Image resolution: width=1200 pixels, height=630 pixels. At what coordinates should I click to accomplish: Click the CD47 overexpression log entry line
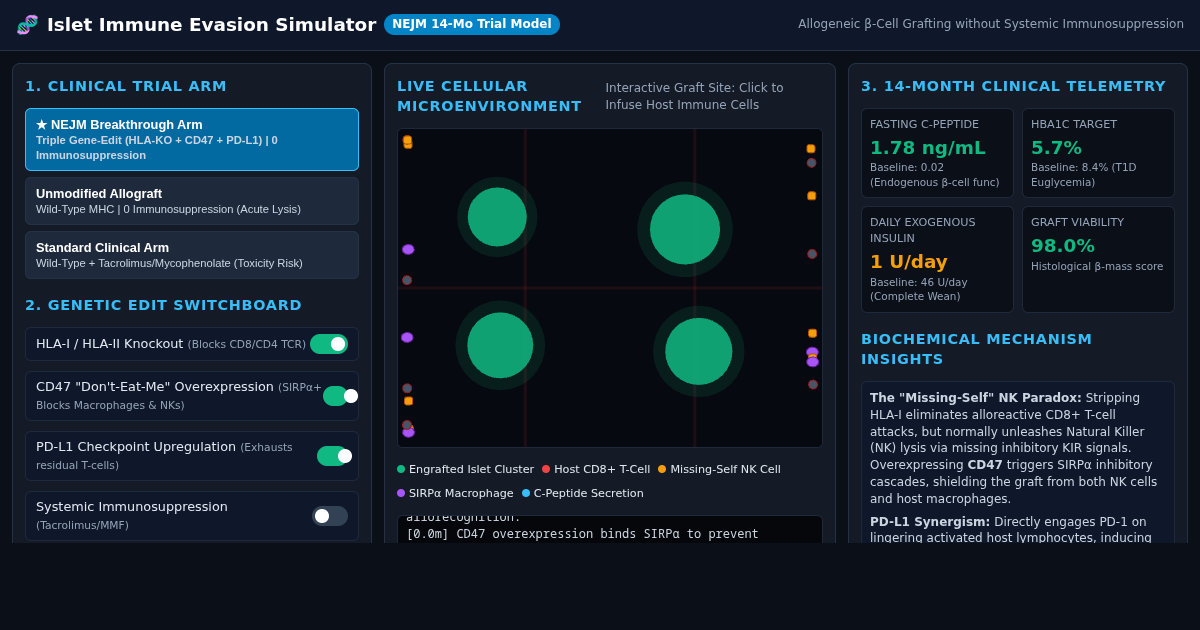tap(582, 534)
